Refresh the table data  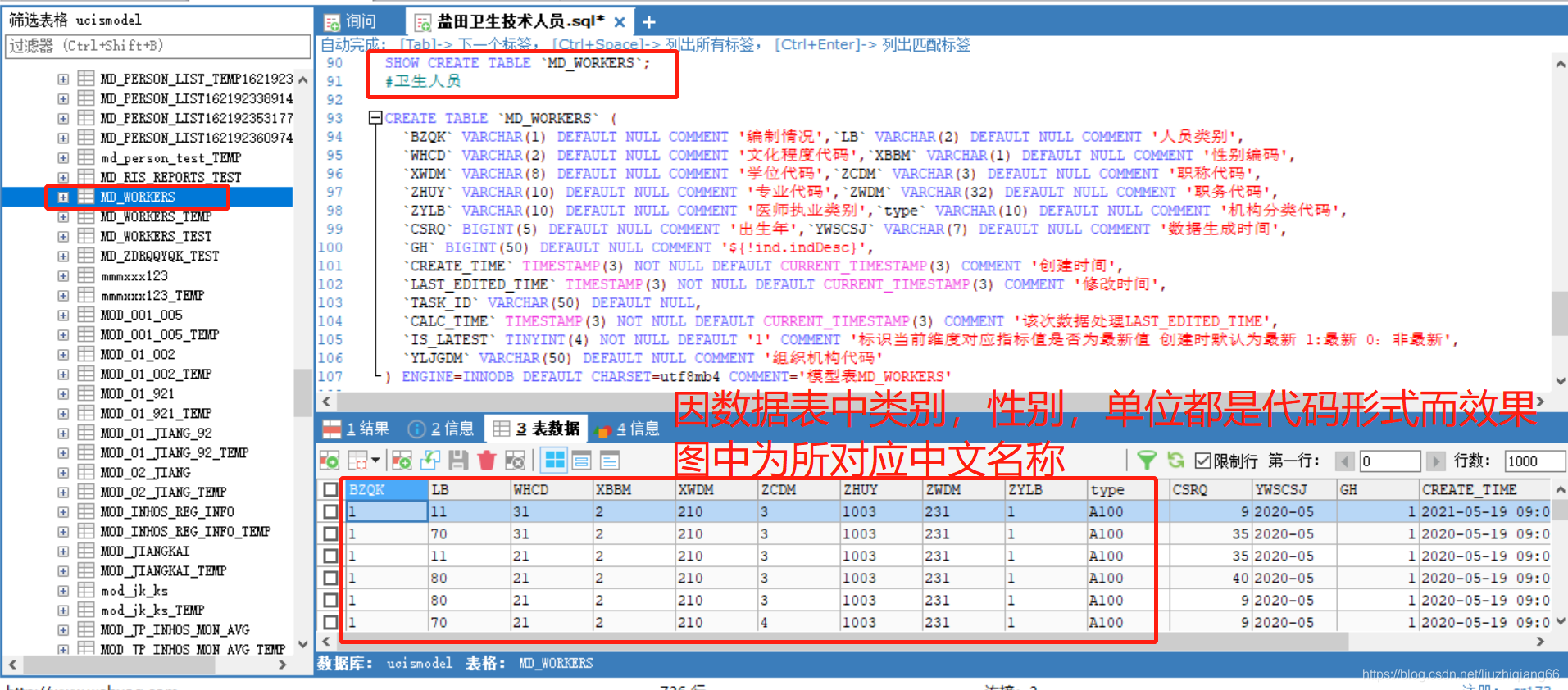tap(1176, 461)
